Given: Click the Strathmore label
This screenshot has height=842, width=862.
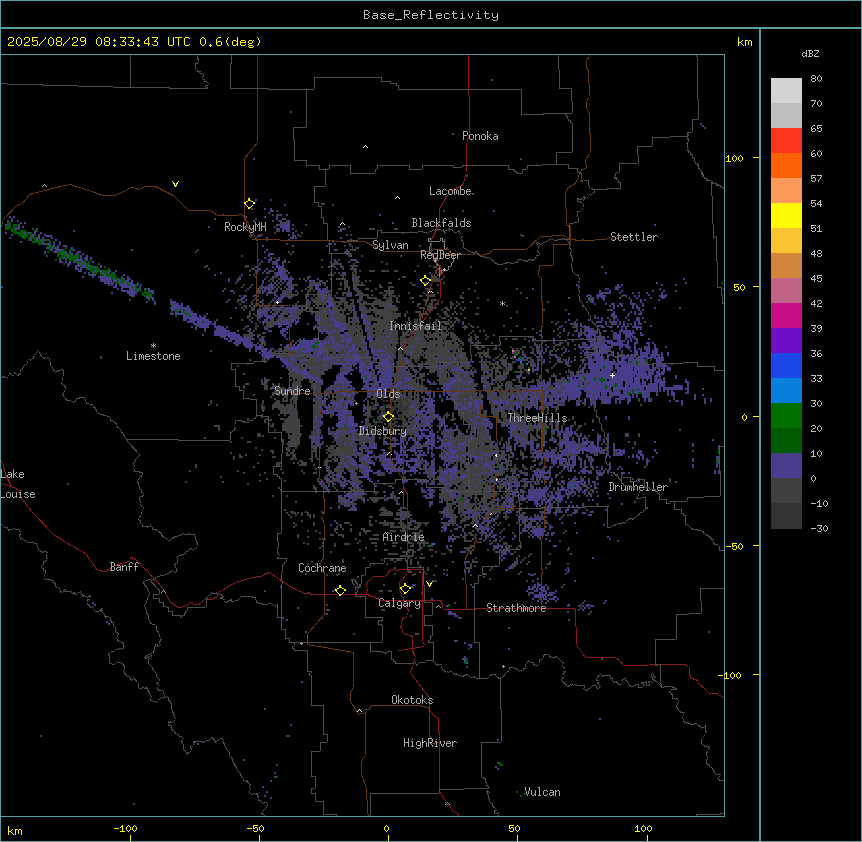Looking at the screenshot, I should coord(516,608).
